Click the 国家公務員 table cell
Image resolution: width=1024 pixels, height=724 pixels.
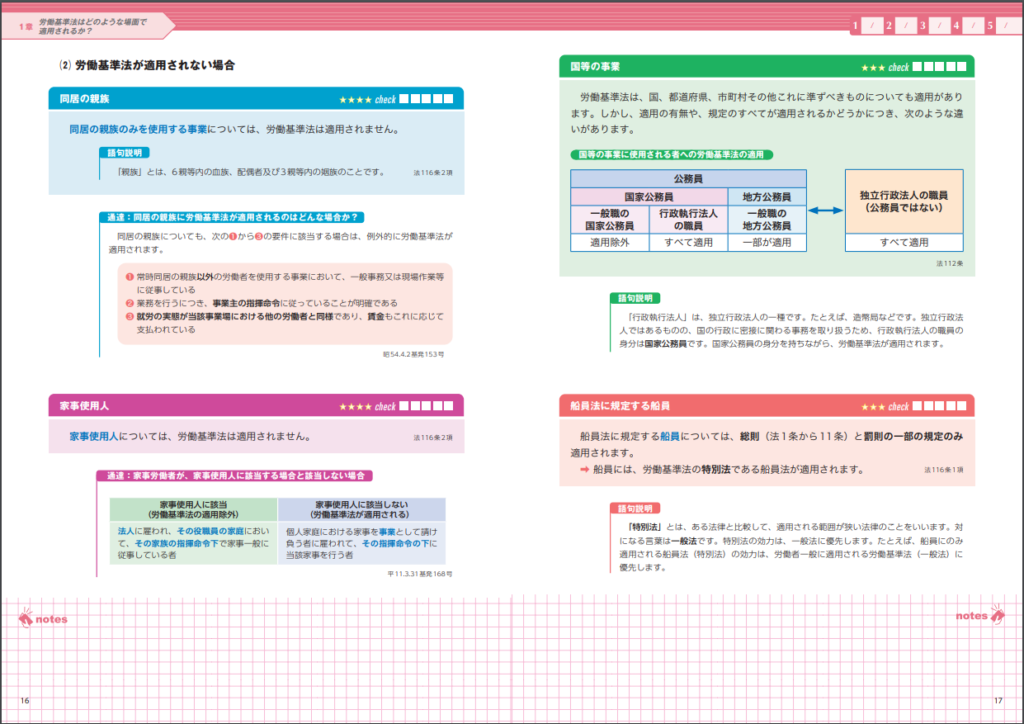click(648, 197)
